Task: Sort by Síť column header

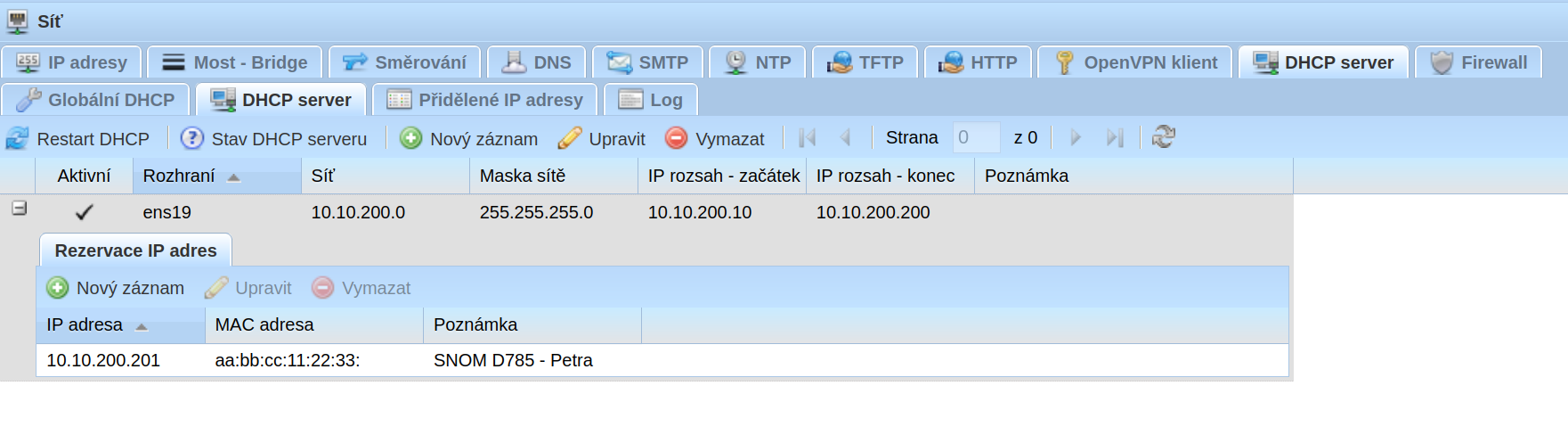Action: coord(386,176)
